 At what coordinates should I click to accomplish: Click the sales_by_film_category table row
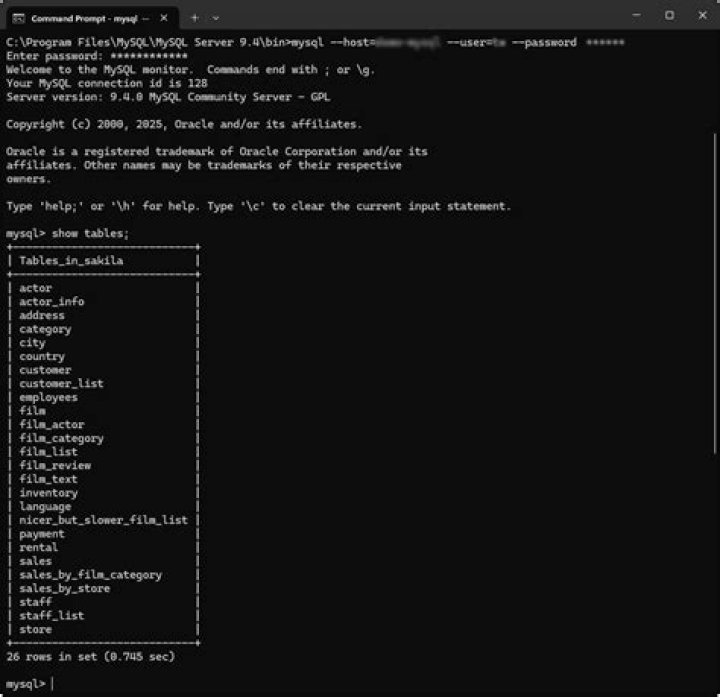click(90, 575)
